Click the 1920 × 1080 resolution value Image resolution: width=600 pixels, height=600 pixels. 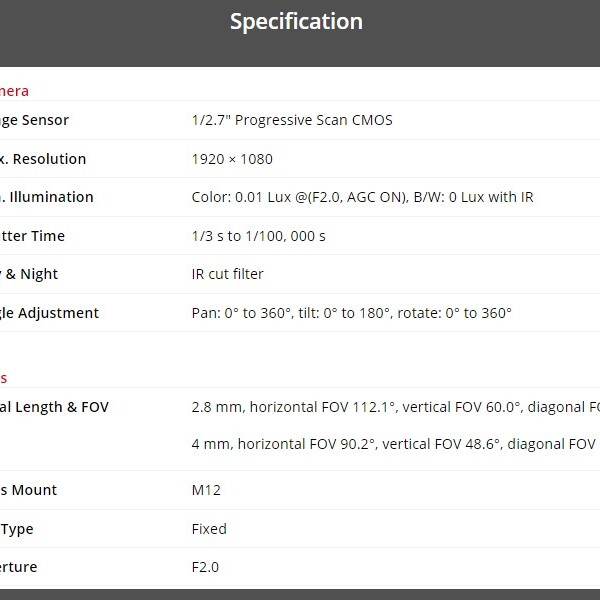[x=232, y=159]
